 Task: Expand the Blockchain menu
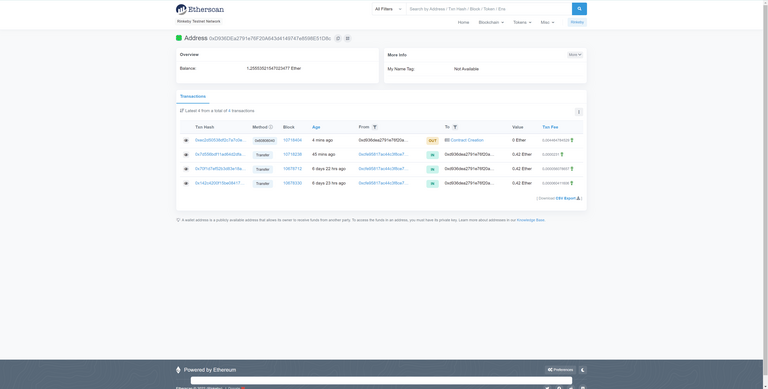[491, 23]
